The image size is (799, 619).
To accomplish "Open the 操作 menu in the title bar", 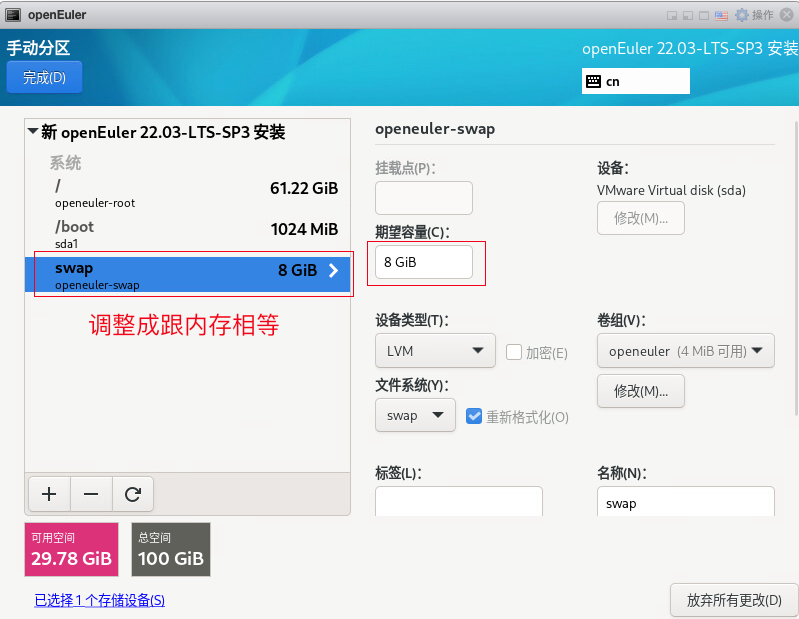I will [x=762, y=15].
